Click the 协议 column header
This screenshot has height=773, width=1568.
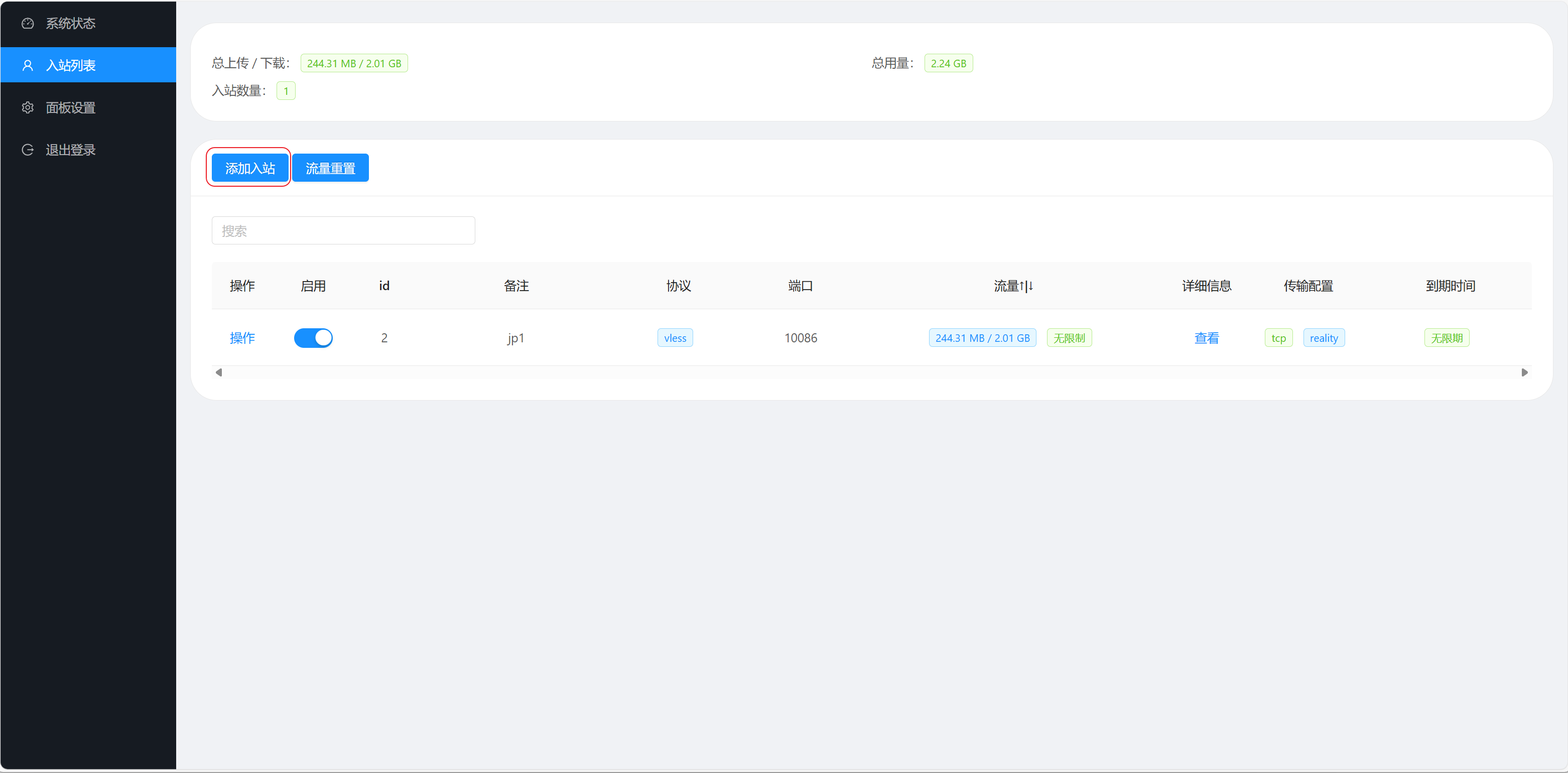(679, 286)
